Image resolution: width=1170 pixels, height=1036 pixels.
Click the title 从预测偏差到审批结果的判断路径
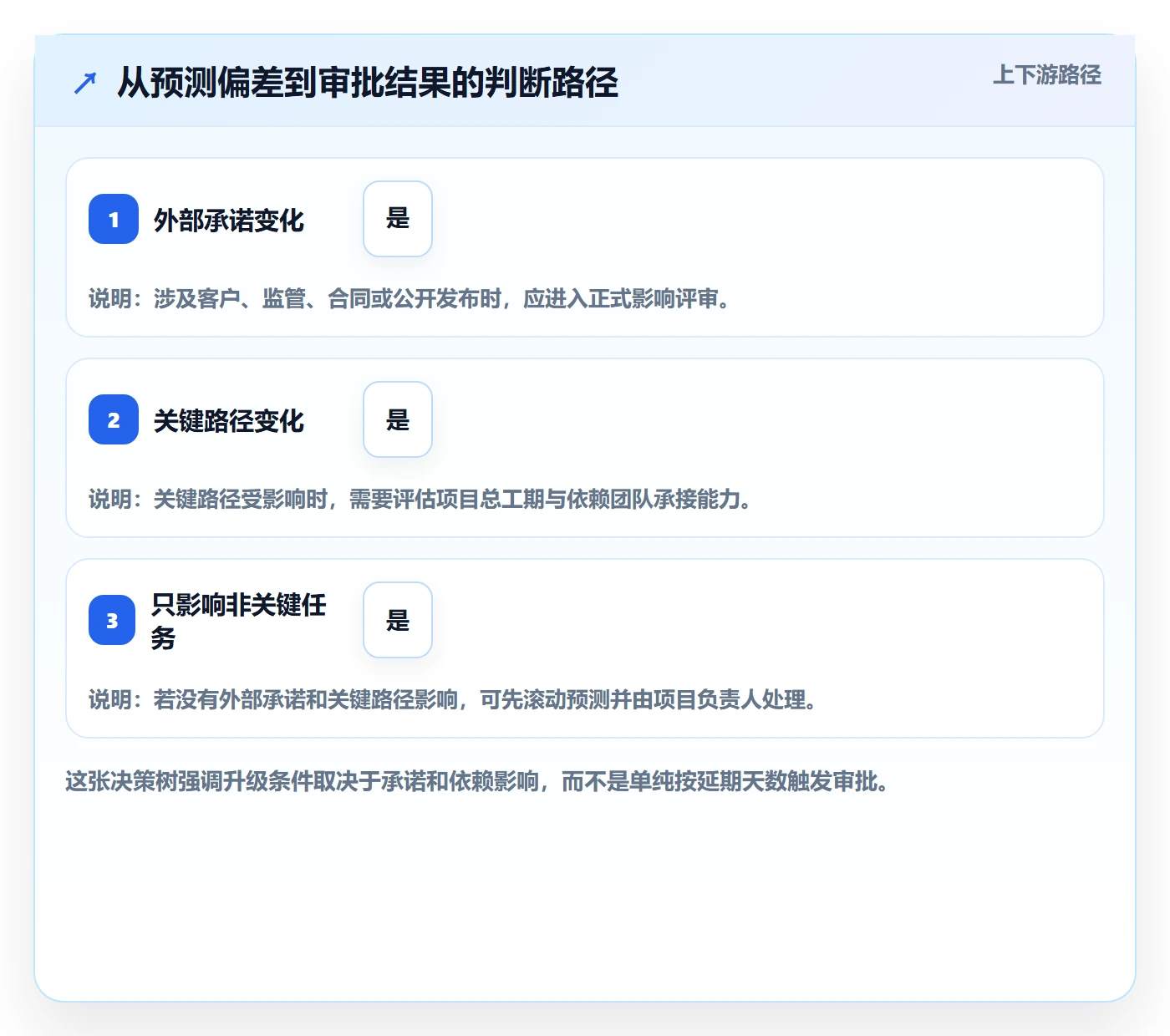[368, 83]
